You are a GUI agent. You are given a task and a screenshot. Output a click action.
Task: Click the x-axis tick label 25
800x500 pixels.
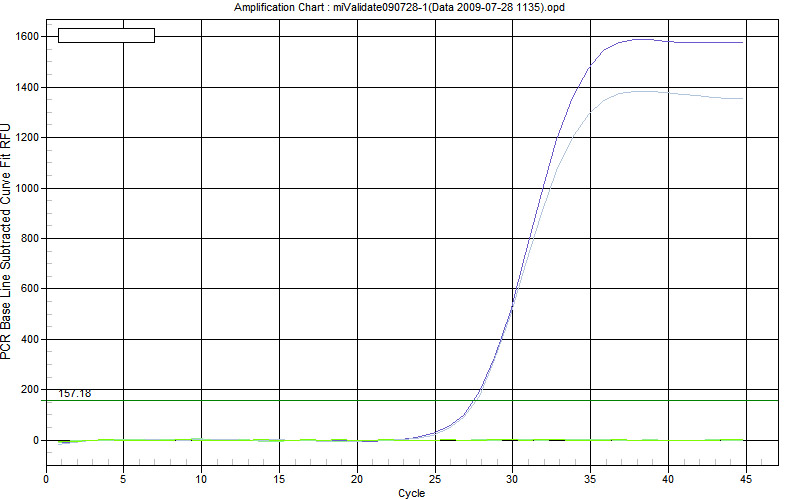(x=435, y=479)
